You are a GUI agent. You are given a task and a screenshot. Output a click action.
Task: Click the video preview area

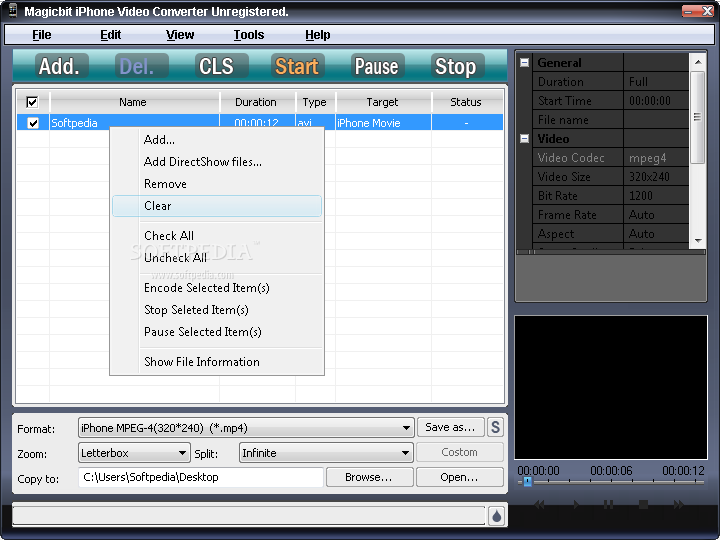[611, 387]
